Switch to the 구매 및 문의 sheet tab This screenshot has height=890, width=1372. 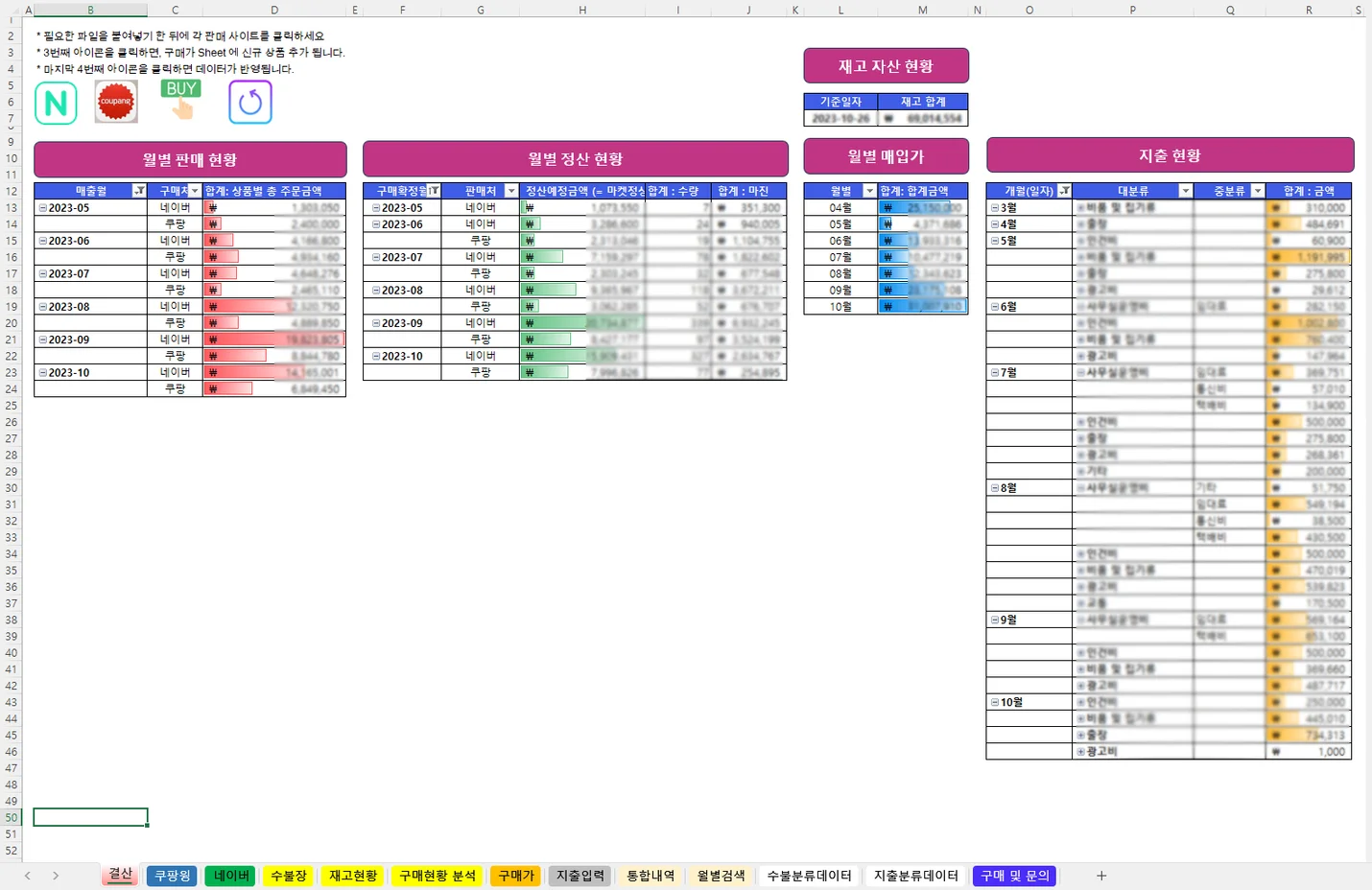point(1015,876)
